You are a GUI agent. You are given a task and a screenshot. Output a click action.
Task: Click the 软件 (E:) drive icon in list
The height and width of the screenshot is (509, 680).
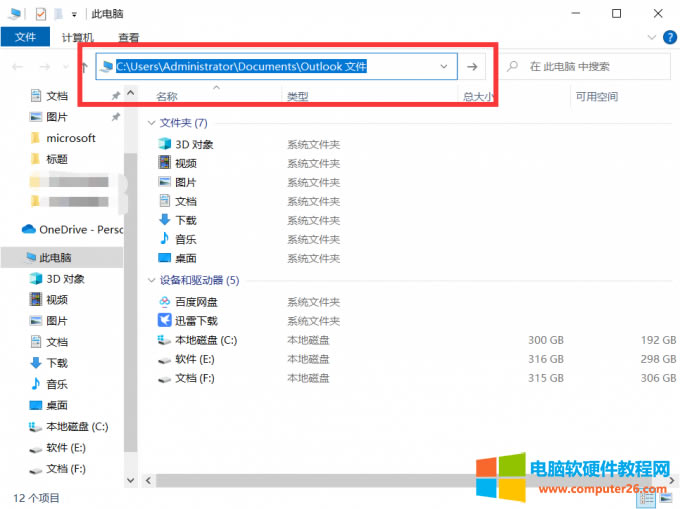click(x=164, y=360)
